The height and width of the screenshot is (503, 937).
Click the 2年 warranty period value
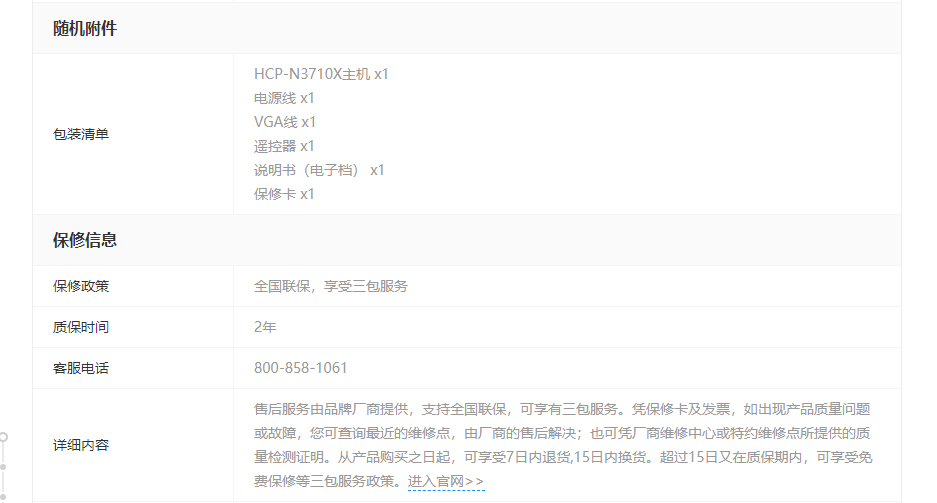[265, 327]
